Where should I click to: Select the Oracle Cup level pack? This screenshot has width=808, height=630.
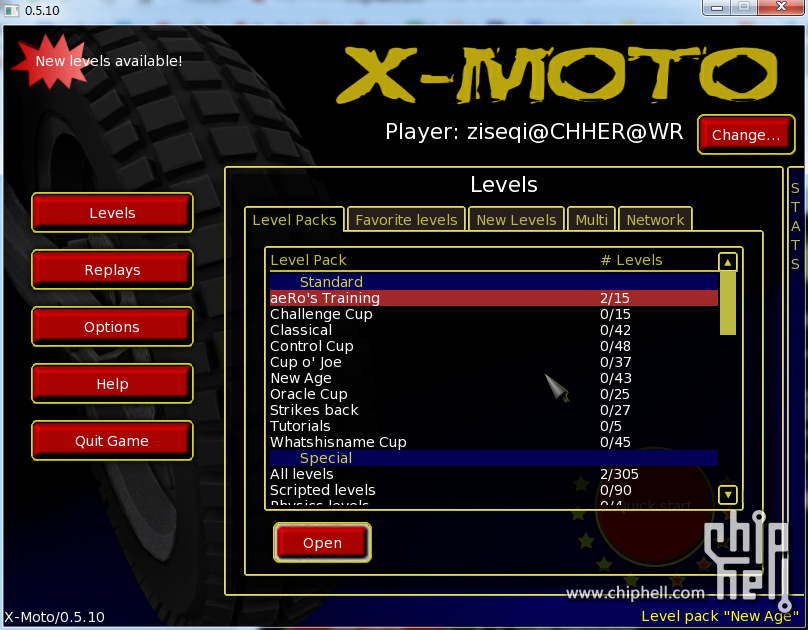494,394
